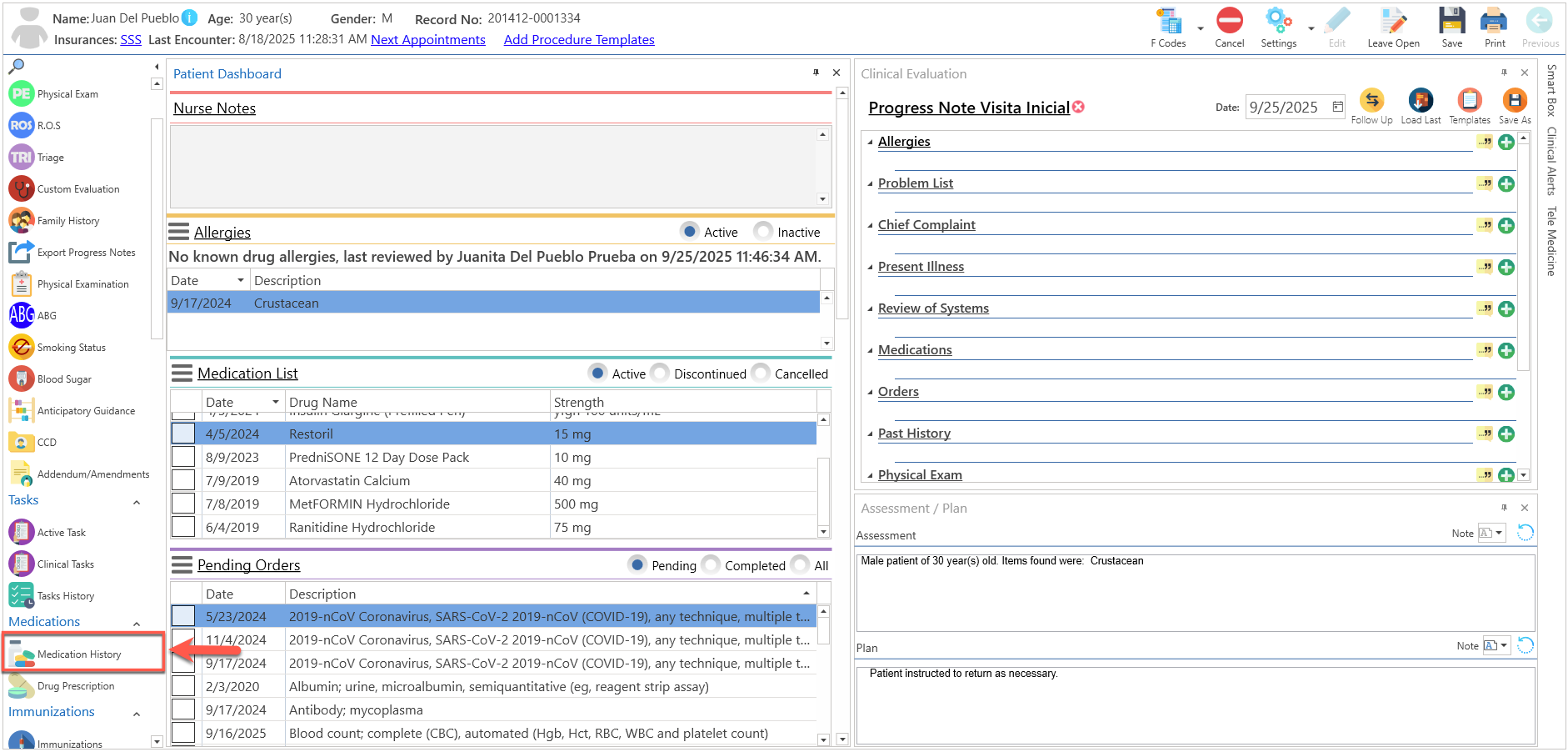
Task: Open Physical Exam in the sidebar
Action: pyautogui.click(x=54, y=94)
